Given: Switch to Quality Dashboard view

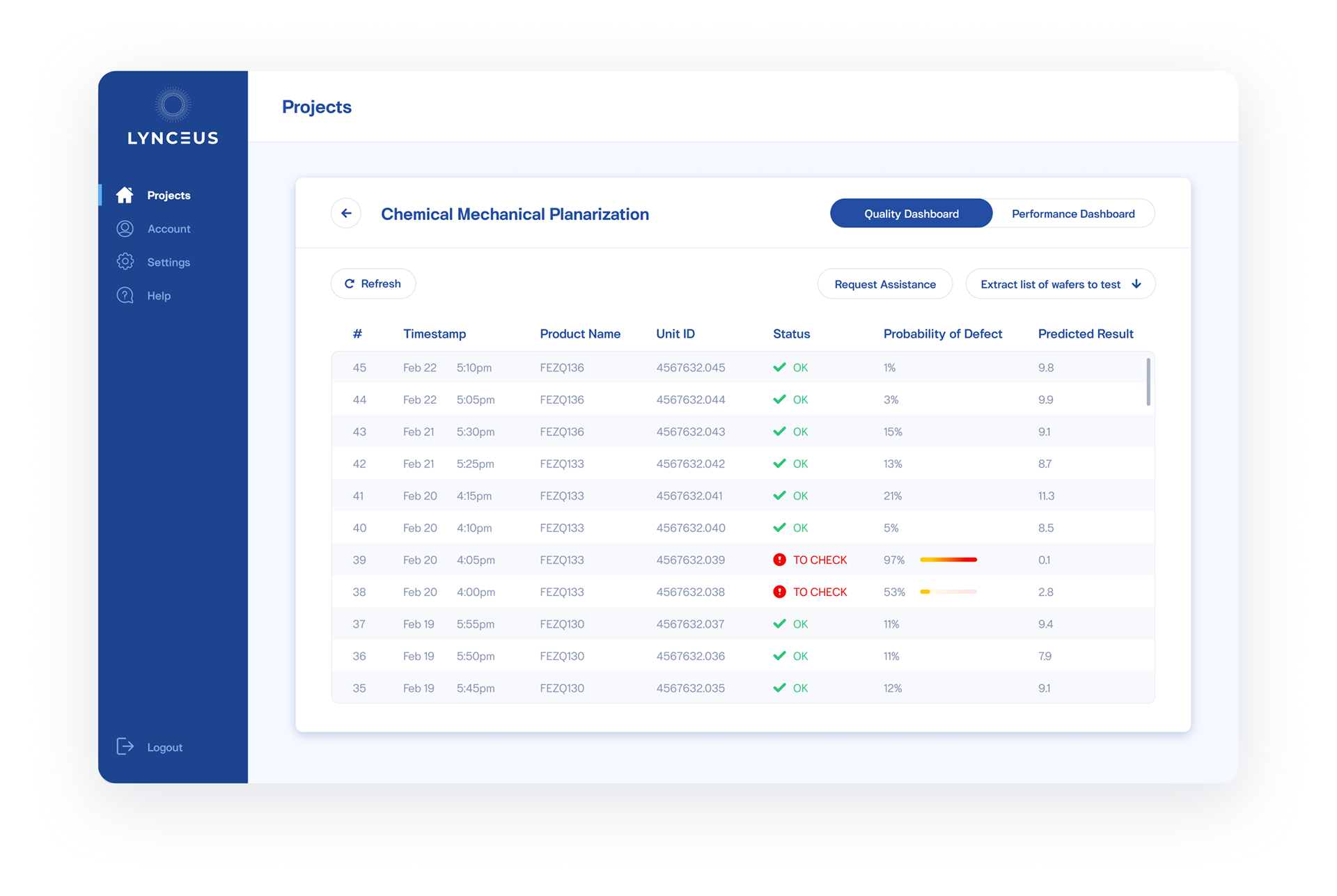Looking at the screenshot, I should [x=911, y=214].
